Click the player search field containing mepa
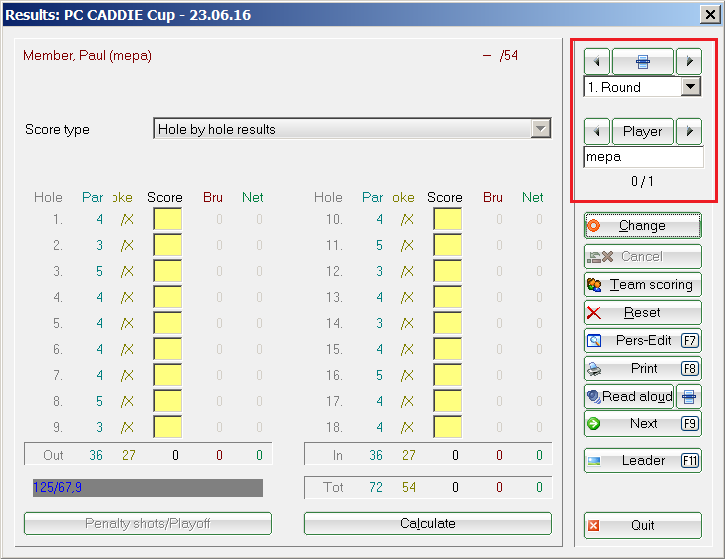Image resolution: width=725 pixels, height=559 pixels. tap(643, 157)
